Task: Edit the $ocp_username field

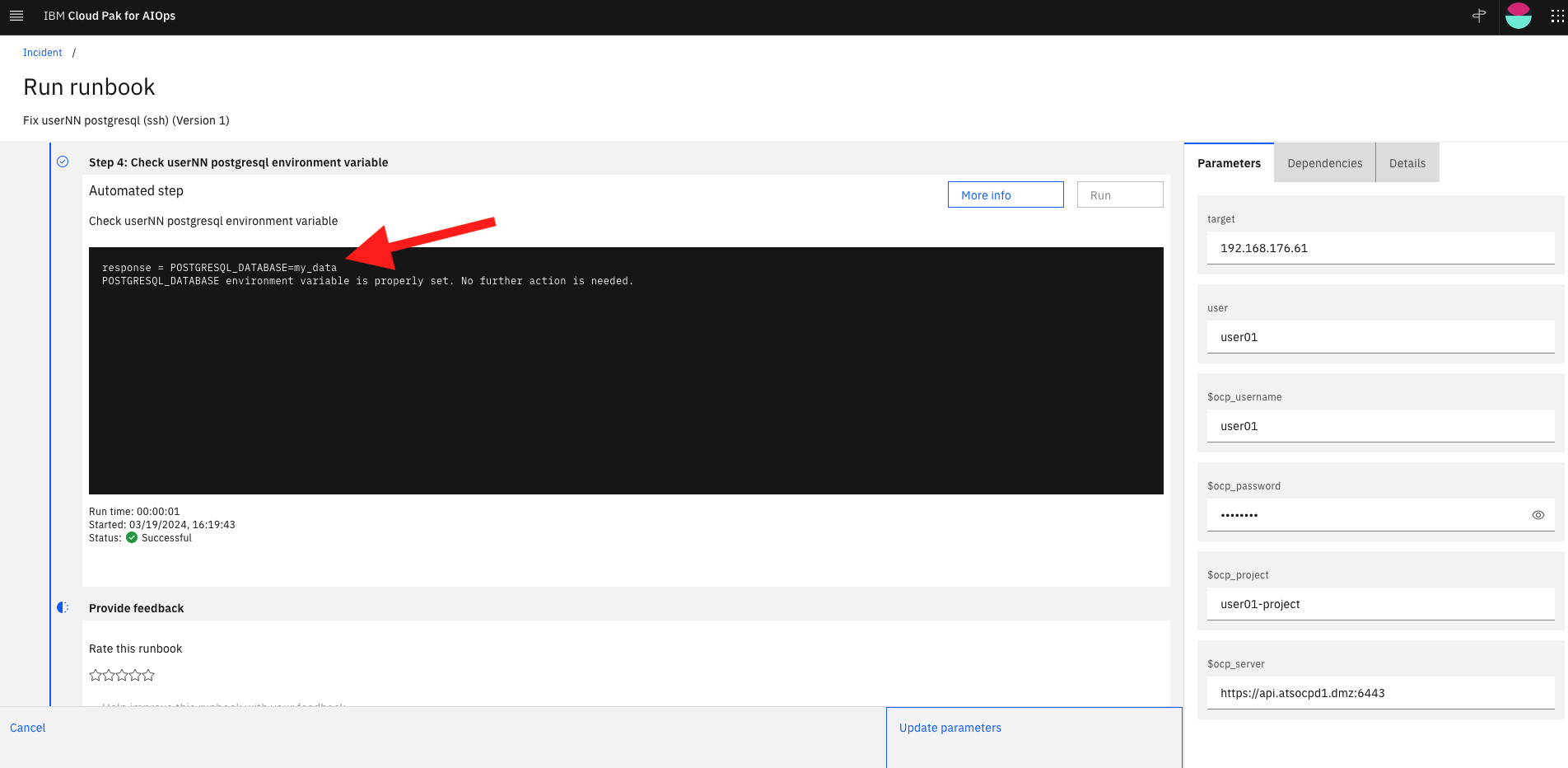Action: [x=1380, y=426]
